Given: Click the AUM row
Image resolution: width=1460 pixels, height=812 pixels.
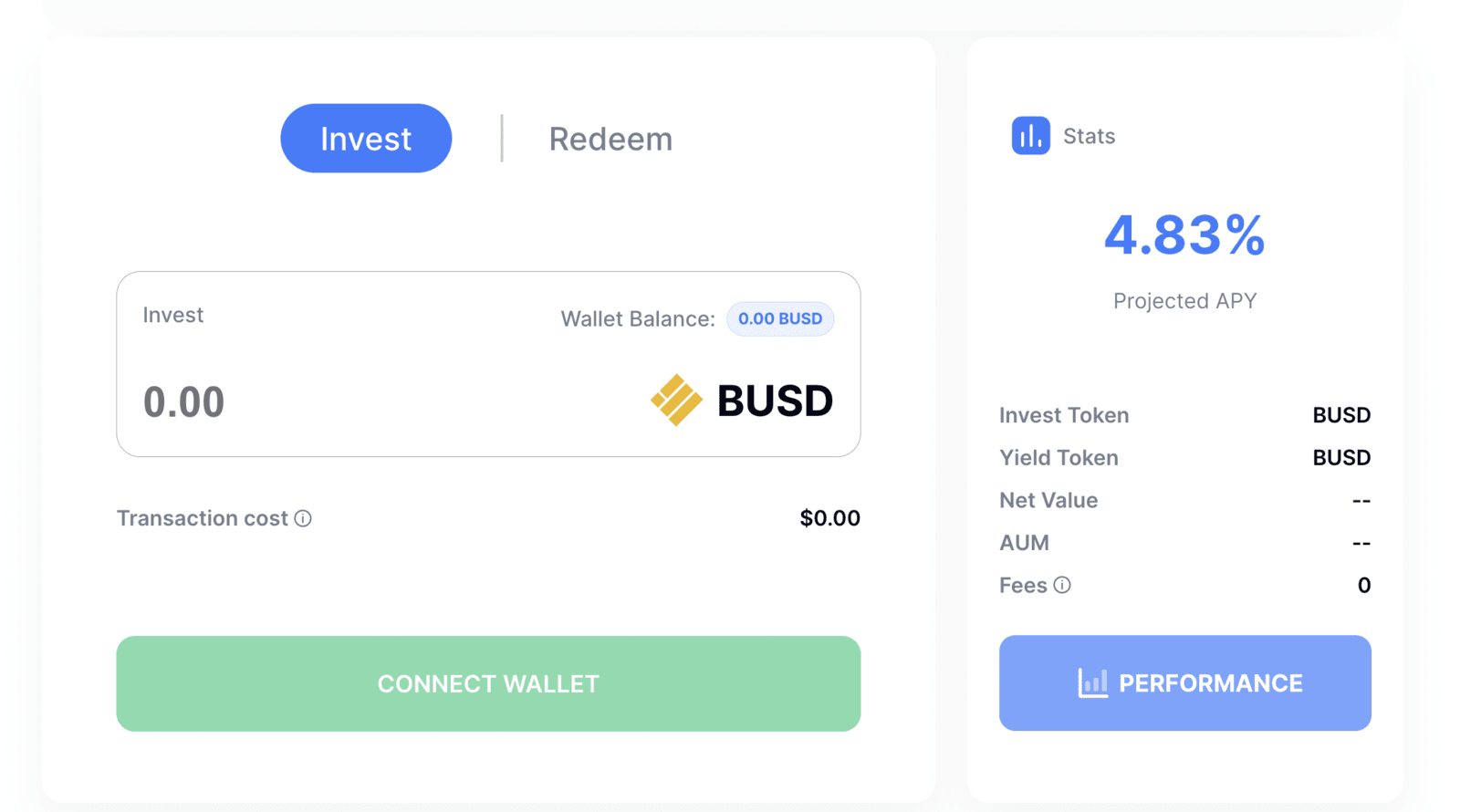Looking at the screenshot, I should pyautogui.click(x=1184, y=543).
